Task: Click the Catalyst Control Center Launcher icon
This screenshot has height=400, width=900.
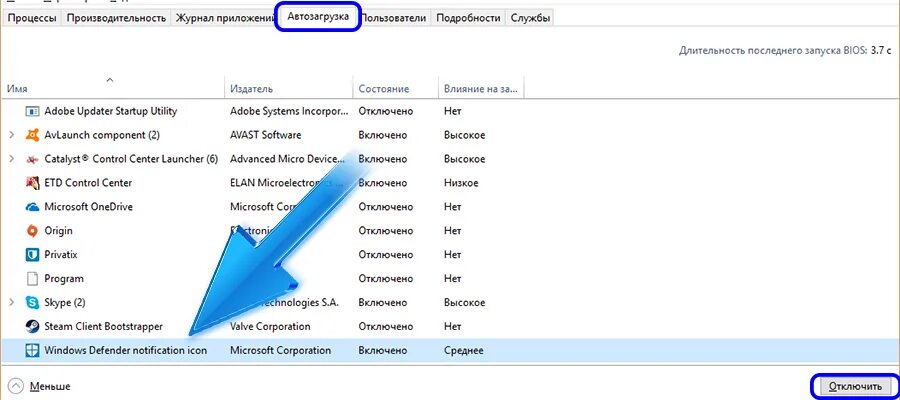Action: 33,159
